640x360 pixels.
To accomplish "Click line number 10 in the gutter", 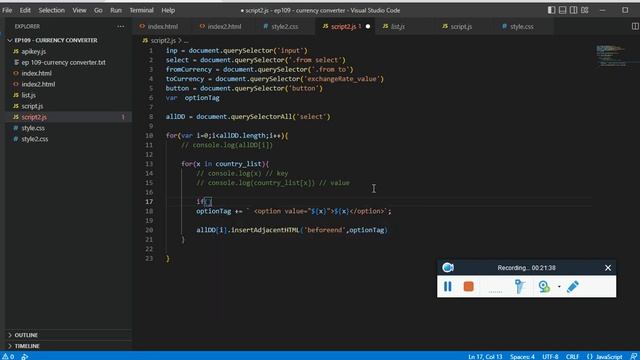I will coord(149,136).
